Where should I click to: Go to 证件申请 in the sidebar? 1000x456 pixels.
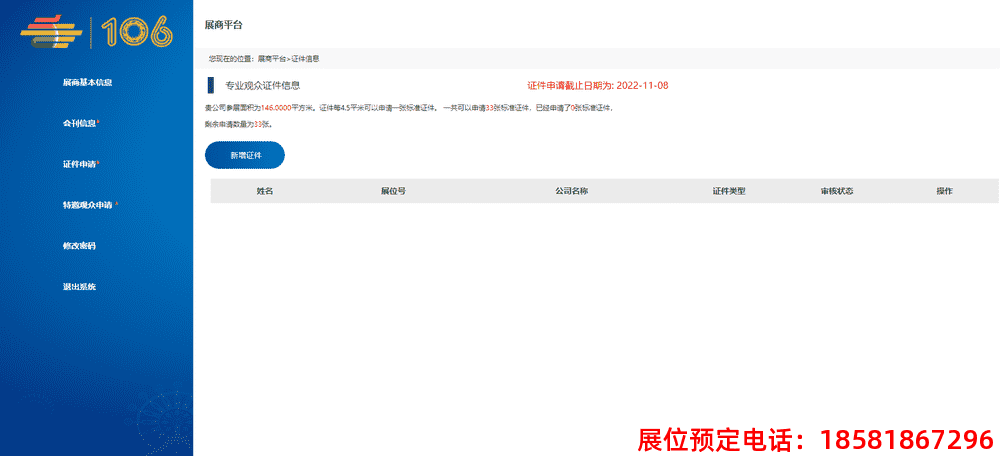[80, 164]
